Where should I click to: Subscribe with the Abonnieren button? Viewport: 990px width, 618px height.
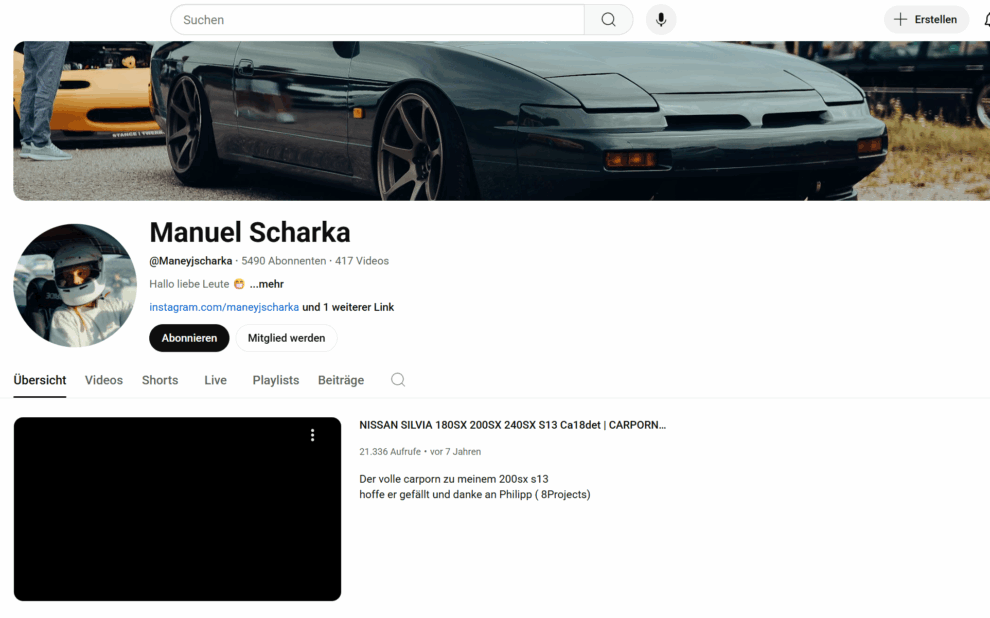[x=189, y=338]
